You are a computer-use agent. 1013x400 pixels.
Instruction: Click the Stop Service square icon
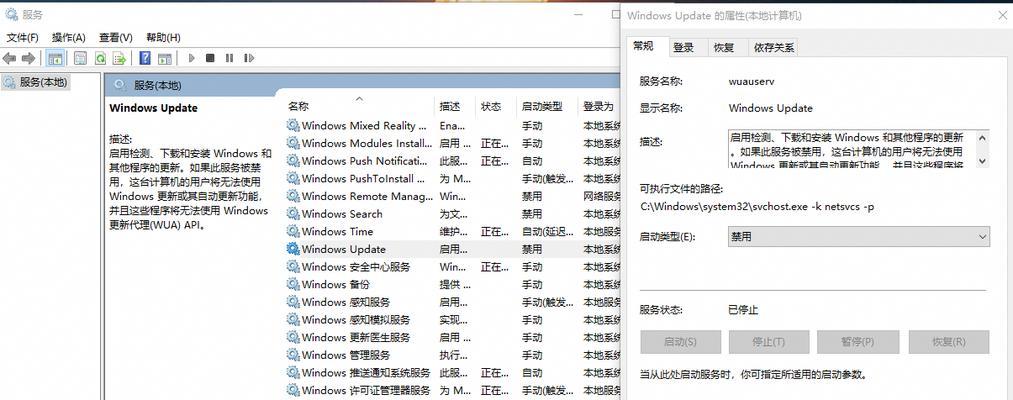(x=210, y=58)
